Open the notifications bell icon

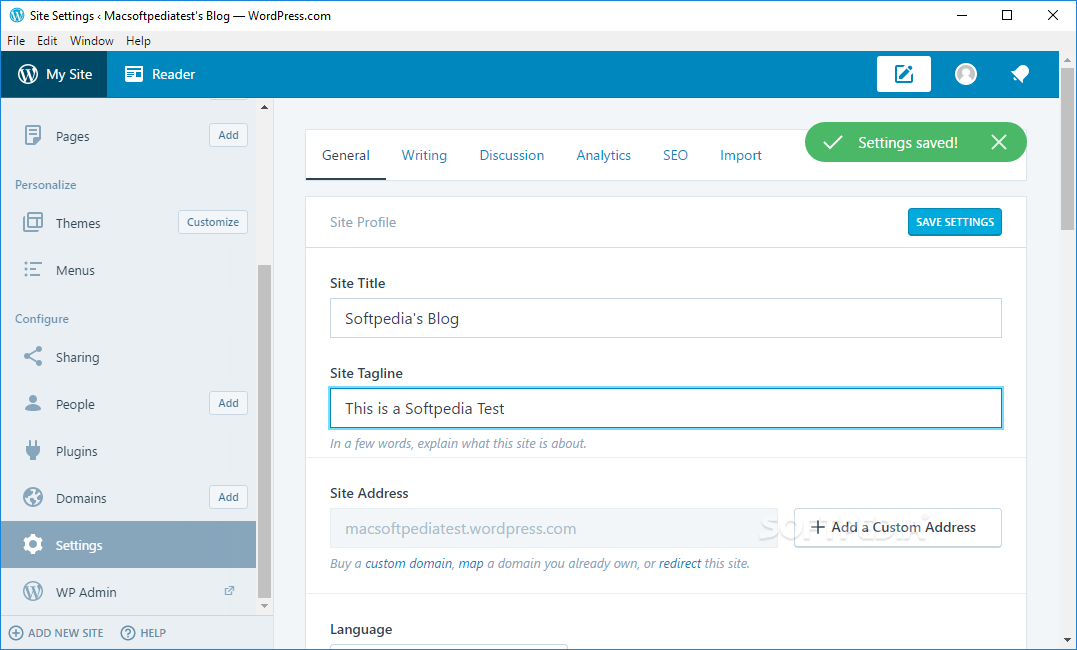pos(1020,74)
